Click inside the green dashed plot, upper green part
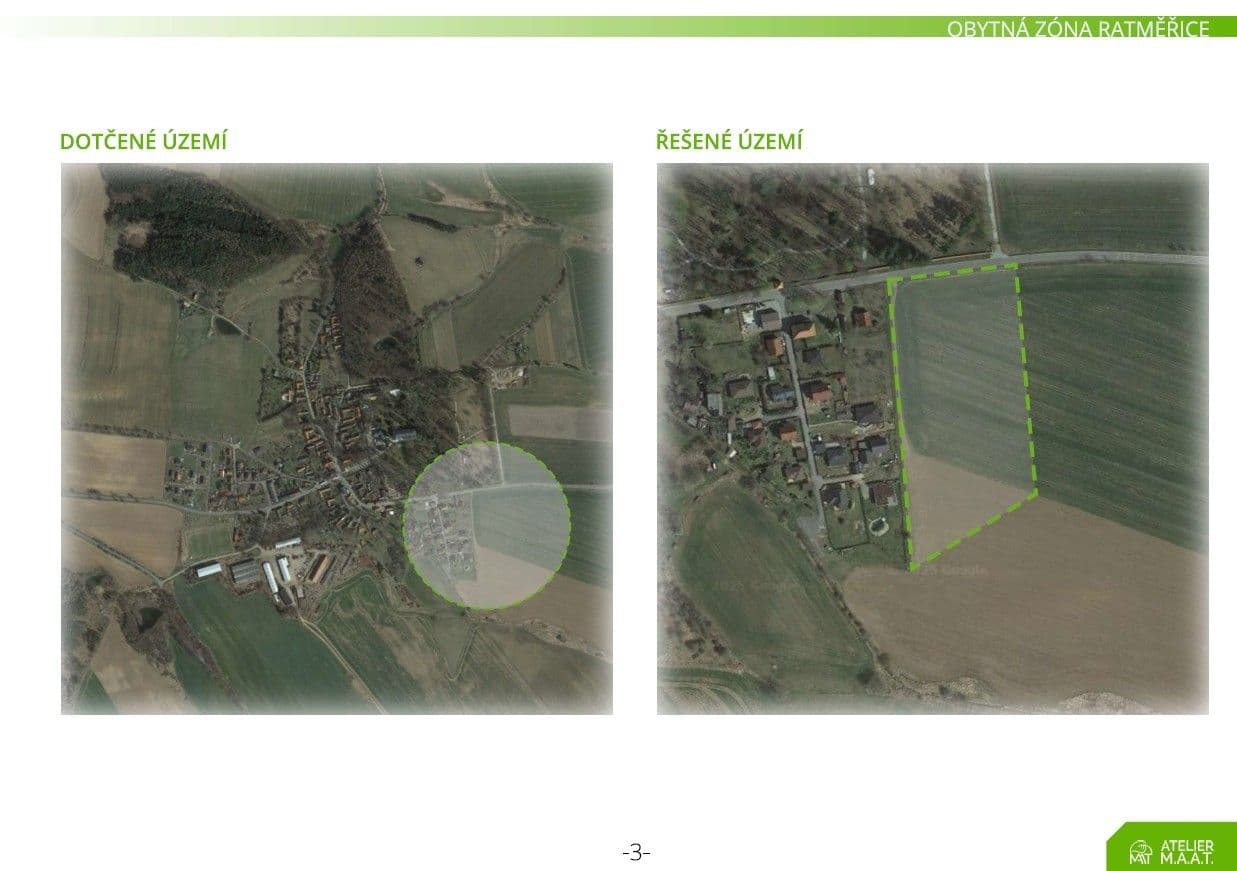This screenshot has height=871, width=1237. click(958, 370)
